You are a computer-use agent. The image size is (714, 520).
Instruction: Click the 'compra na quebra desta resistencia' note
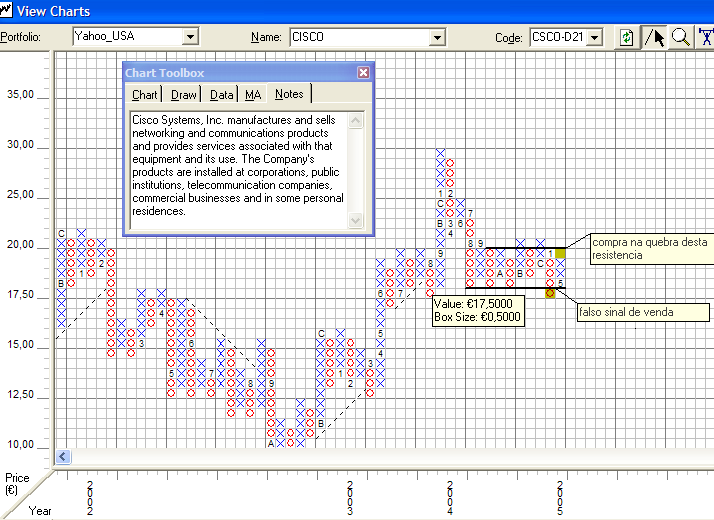pos(650,248)
